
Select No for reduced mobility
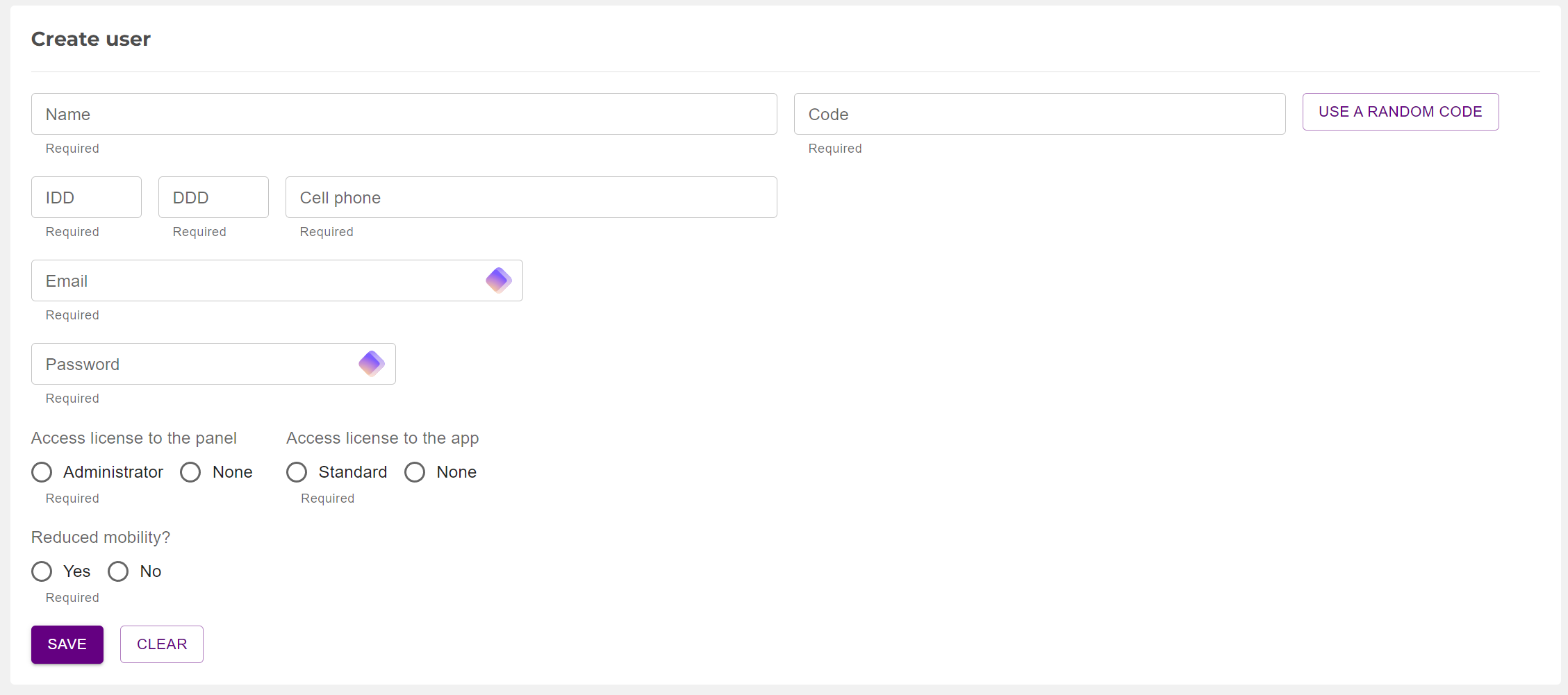(118, 571)
